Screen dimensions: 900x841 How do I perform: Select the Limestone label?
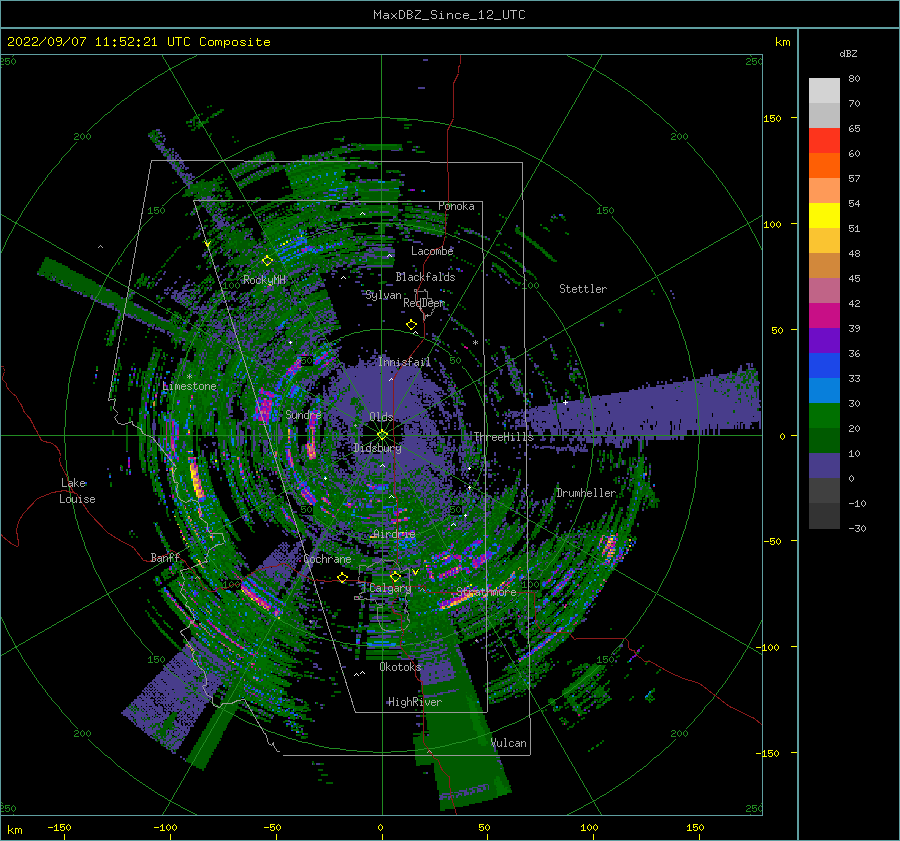click(x=189, y=386)
